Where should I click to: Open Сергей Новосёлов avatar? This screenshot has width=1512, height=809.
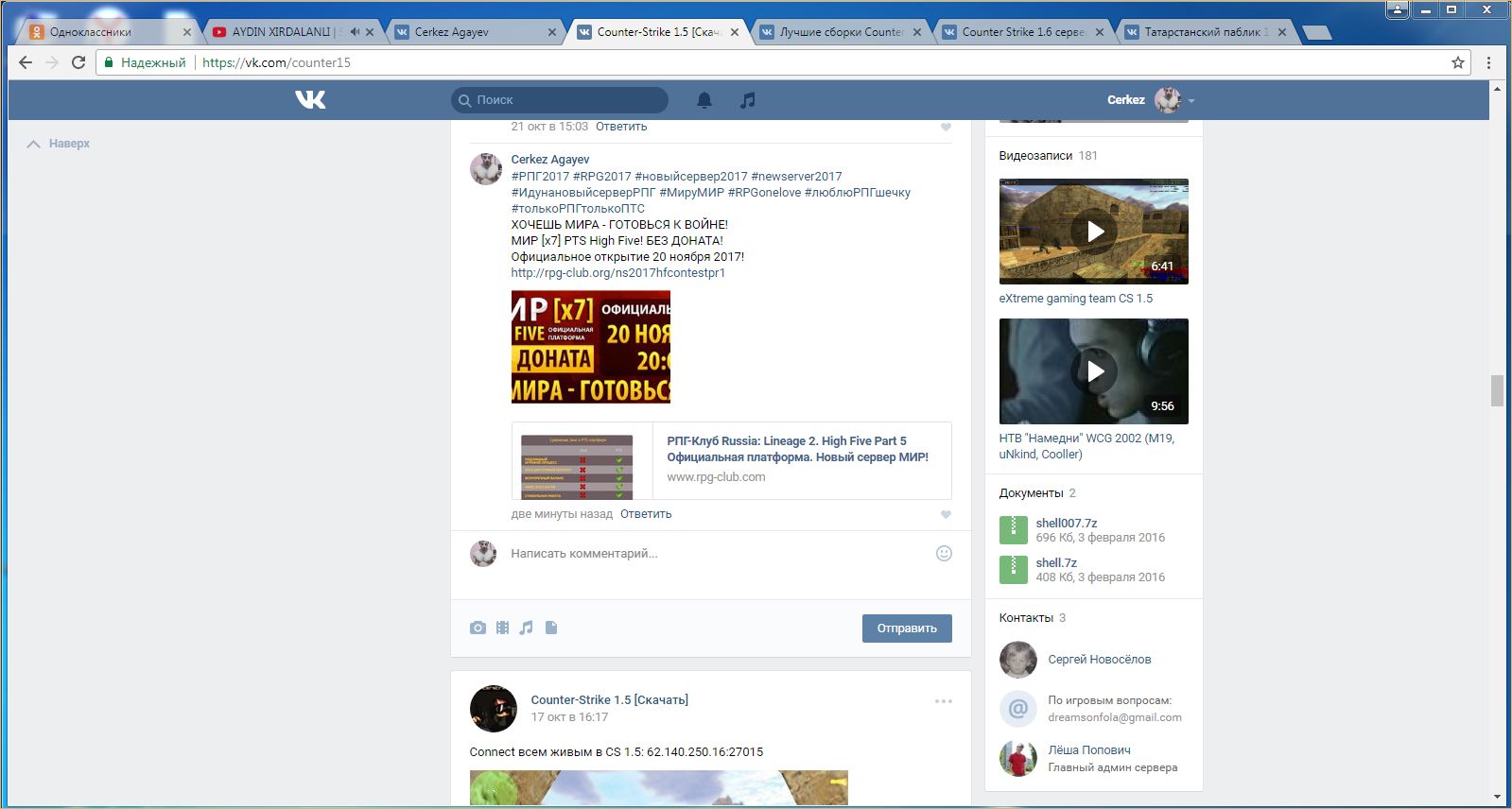pos(1018,660)
